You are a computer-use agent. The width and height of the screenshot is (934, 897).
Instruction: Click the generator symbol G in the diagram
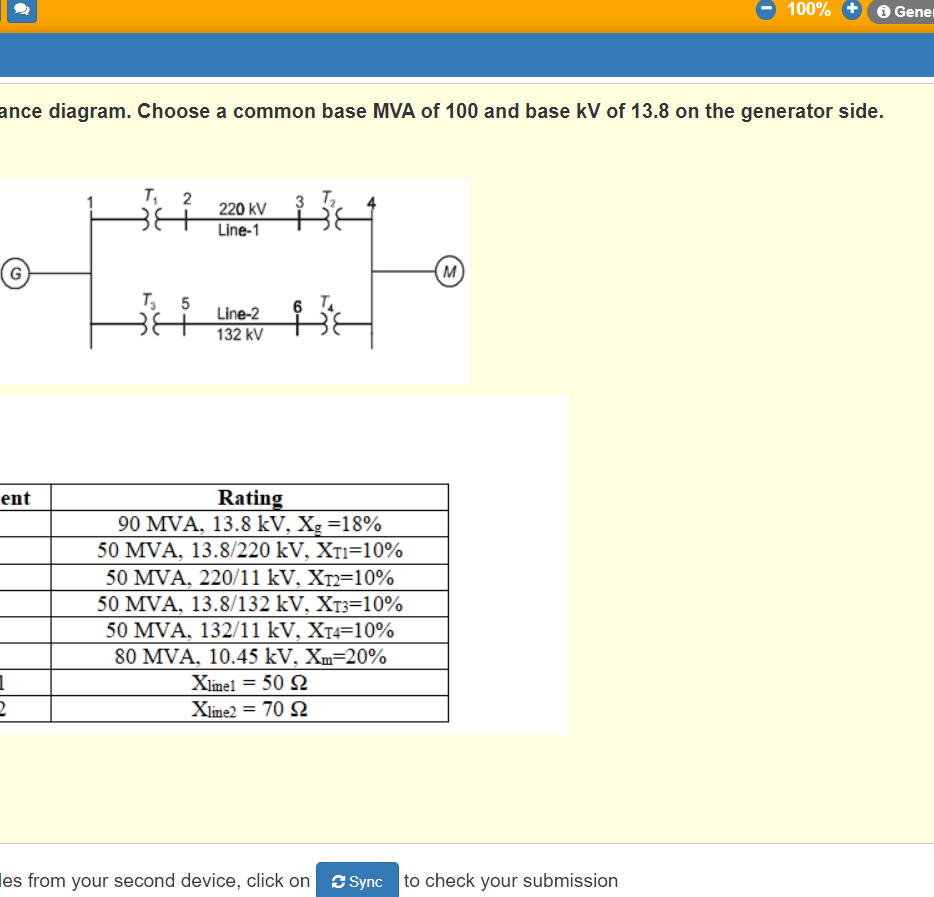[x=16, y=270]
